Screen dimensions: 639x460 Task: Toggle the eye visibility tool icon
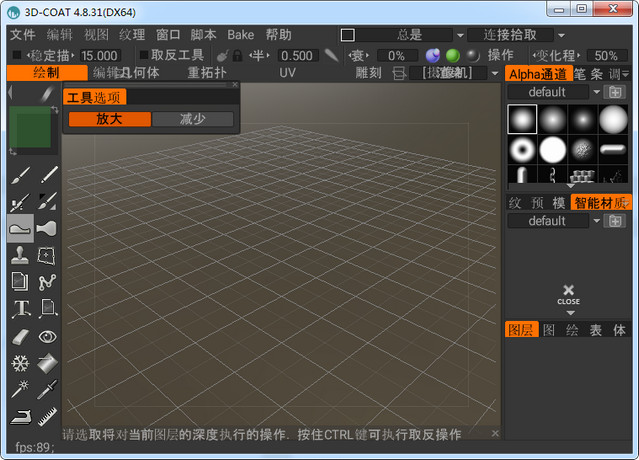[47, 337]
